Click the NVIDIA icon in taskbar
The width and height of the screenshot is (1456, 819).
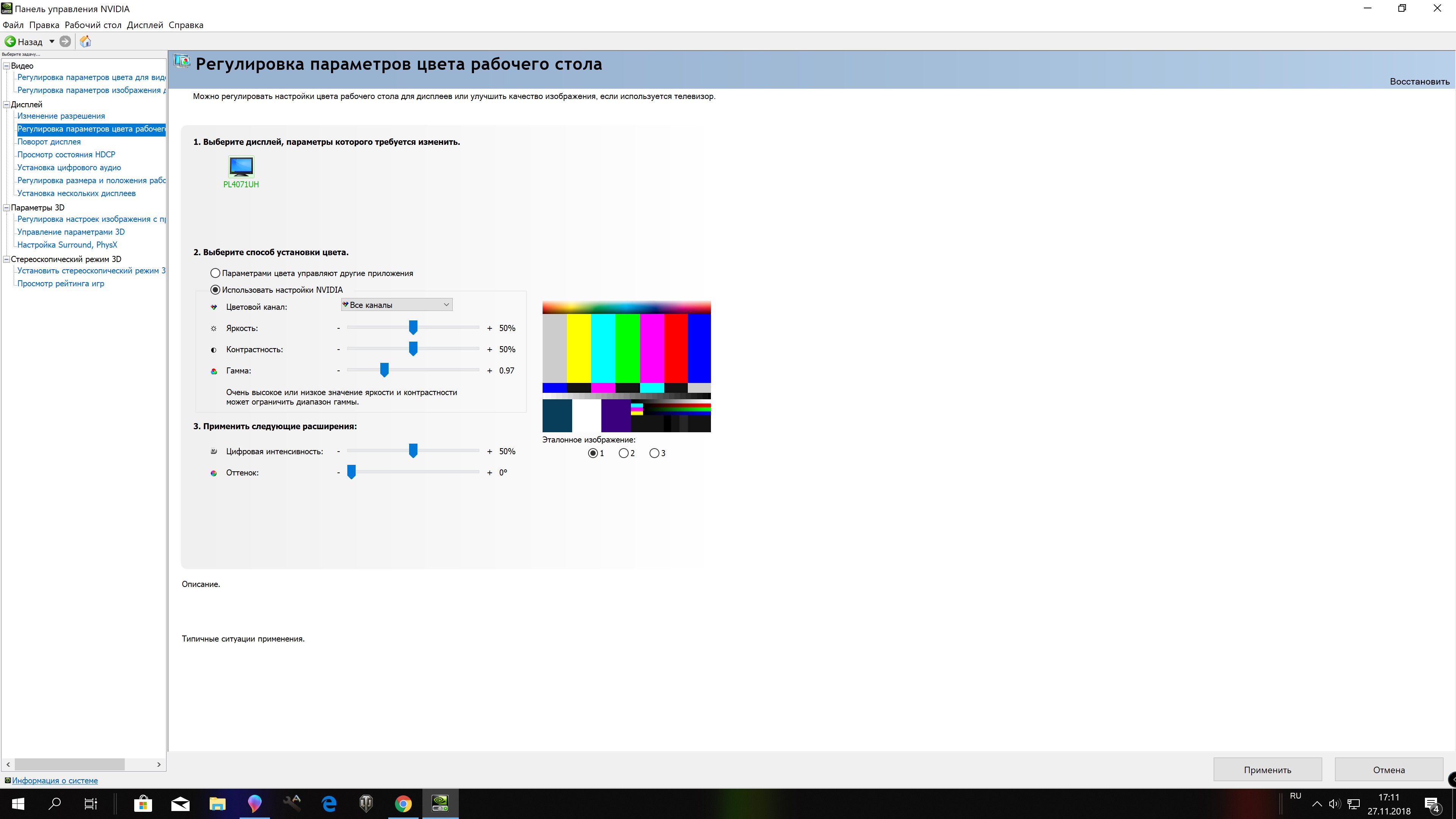[440, 803]
